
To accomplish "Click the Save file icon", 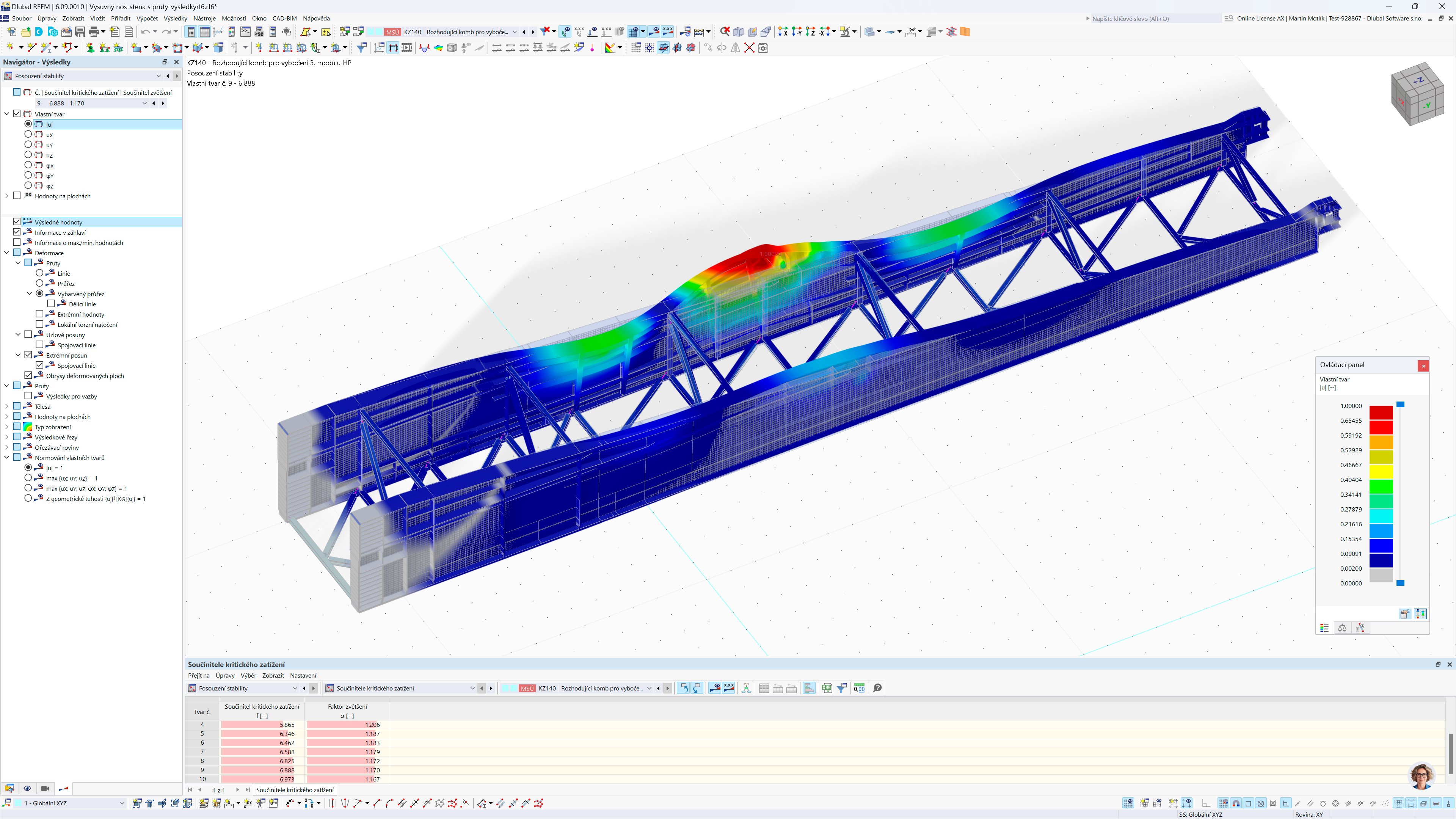I will [x=80, y=31].
